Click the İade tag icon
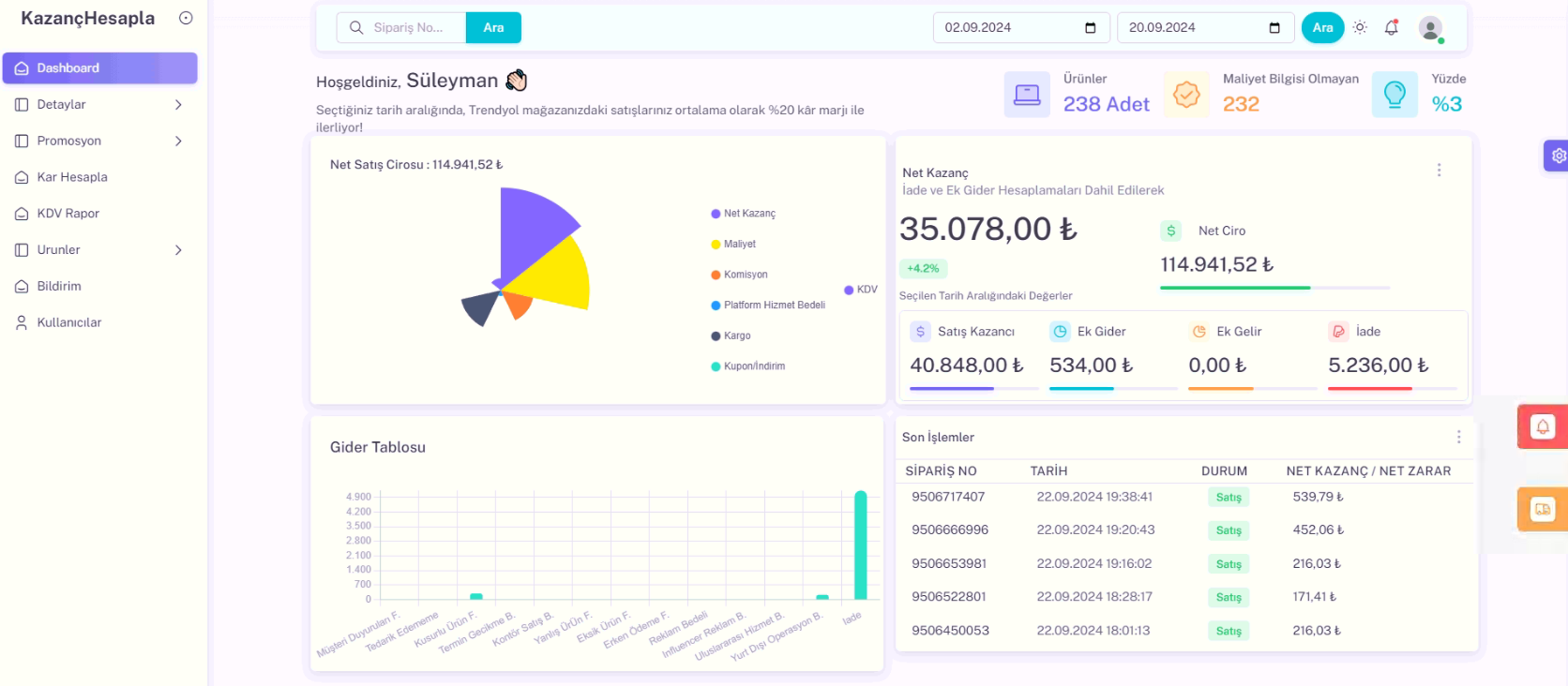This screenshot has height=686, width=1568. tap(1338, 332)
